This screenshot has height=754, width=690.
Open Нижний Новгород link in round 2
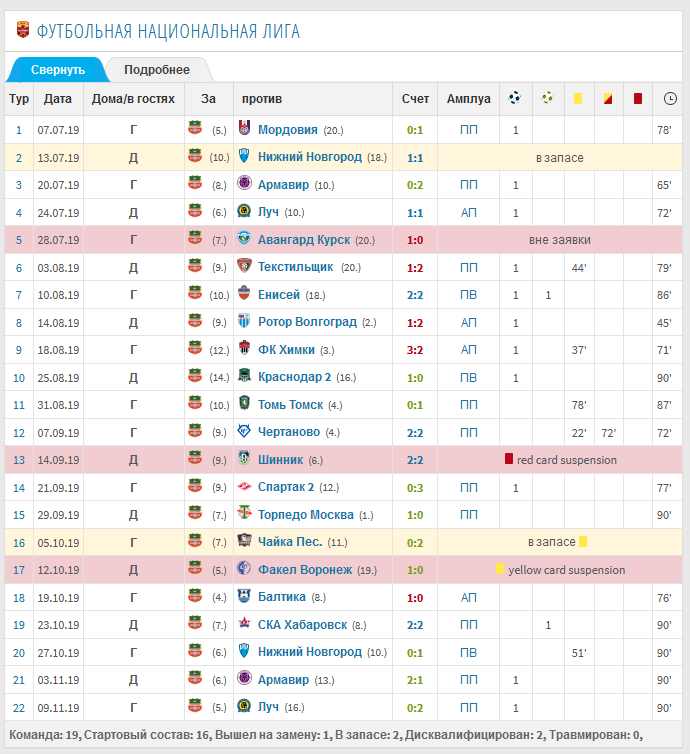tap(310, 157)
